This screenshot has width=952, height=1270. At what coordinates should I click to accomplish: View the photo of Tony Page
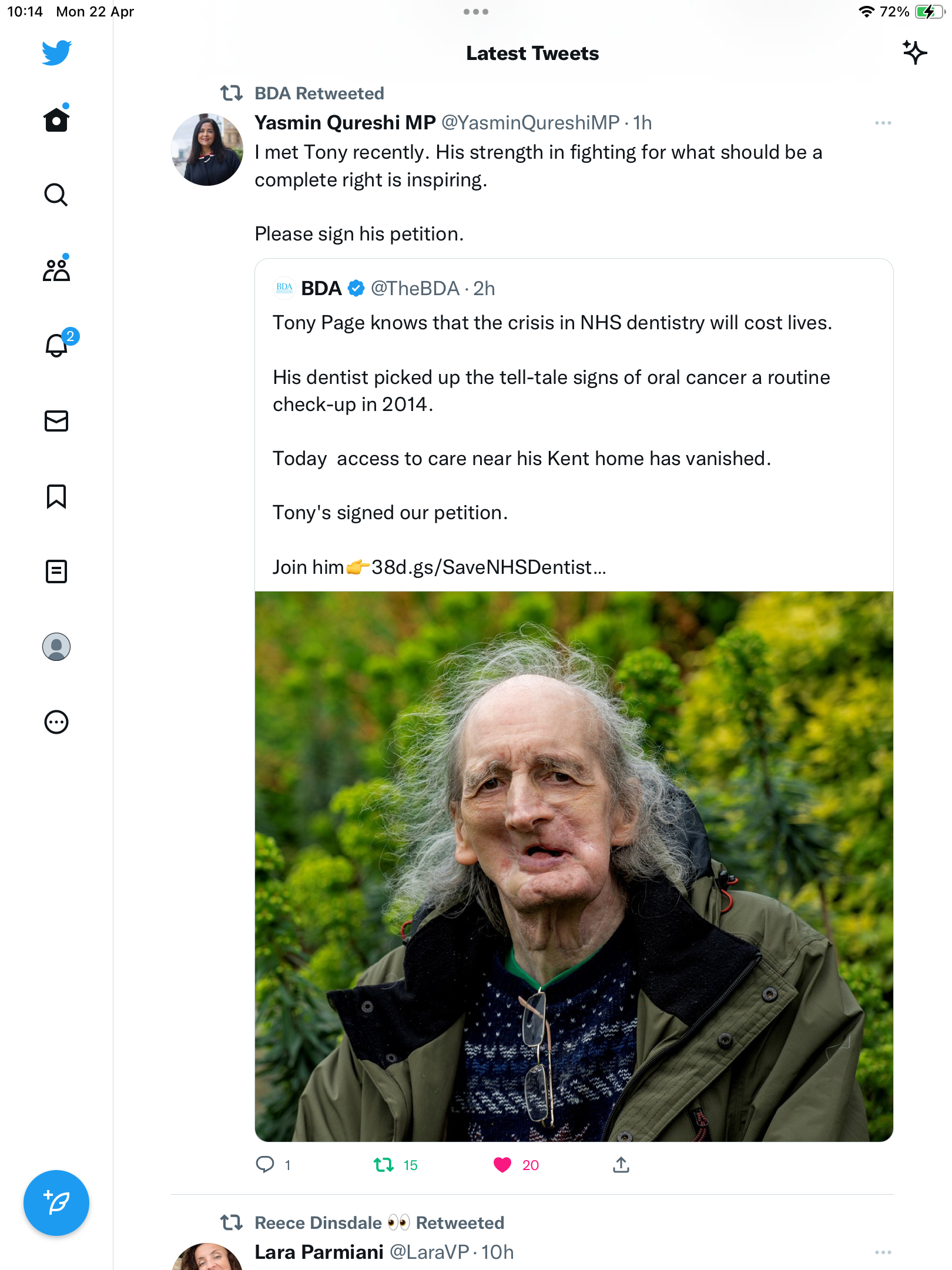(x=574, y=867)
